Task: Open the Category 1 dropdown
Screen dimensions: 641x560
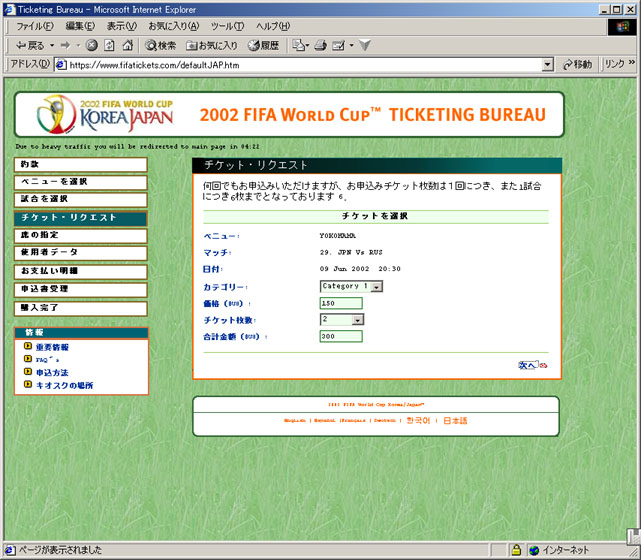Action: click(351, 286)
